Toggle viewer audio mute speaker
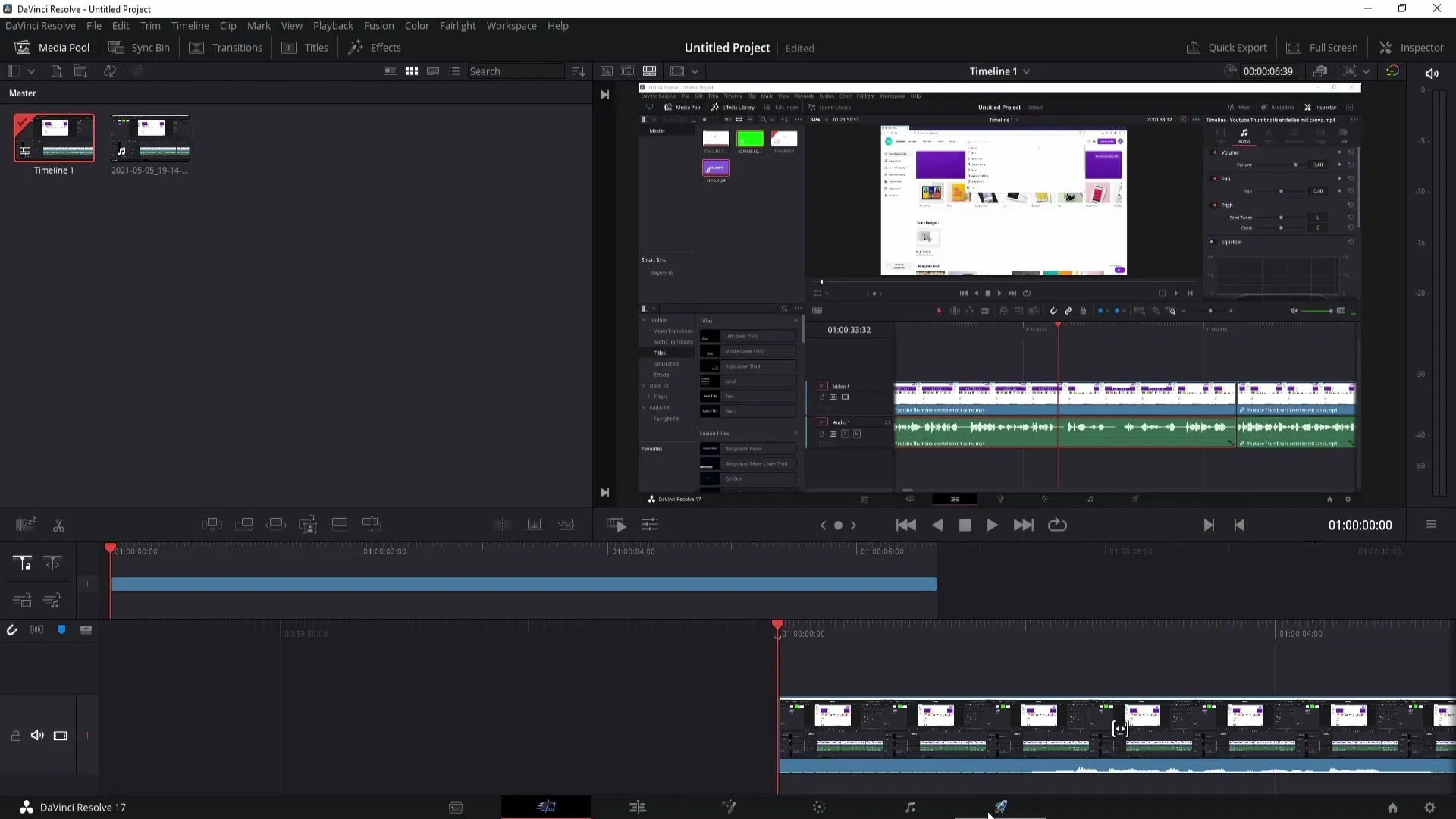1456x819 pixels. (1432, 73)
